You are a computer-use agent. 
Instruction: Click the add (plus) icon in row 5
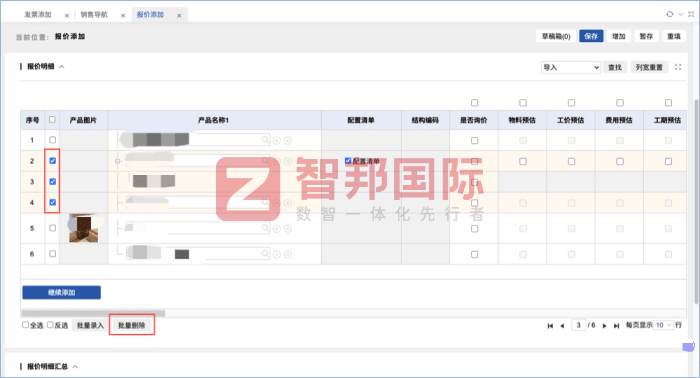point(277,228)
